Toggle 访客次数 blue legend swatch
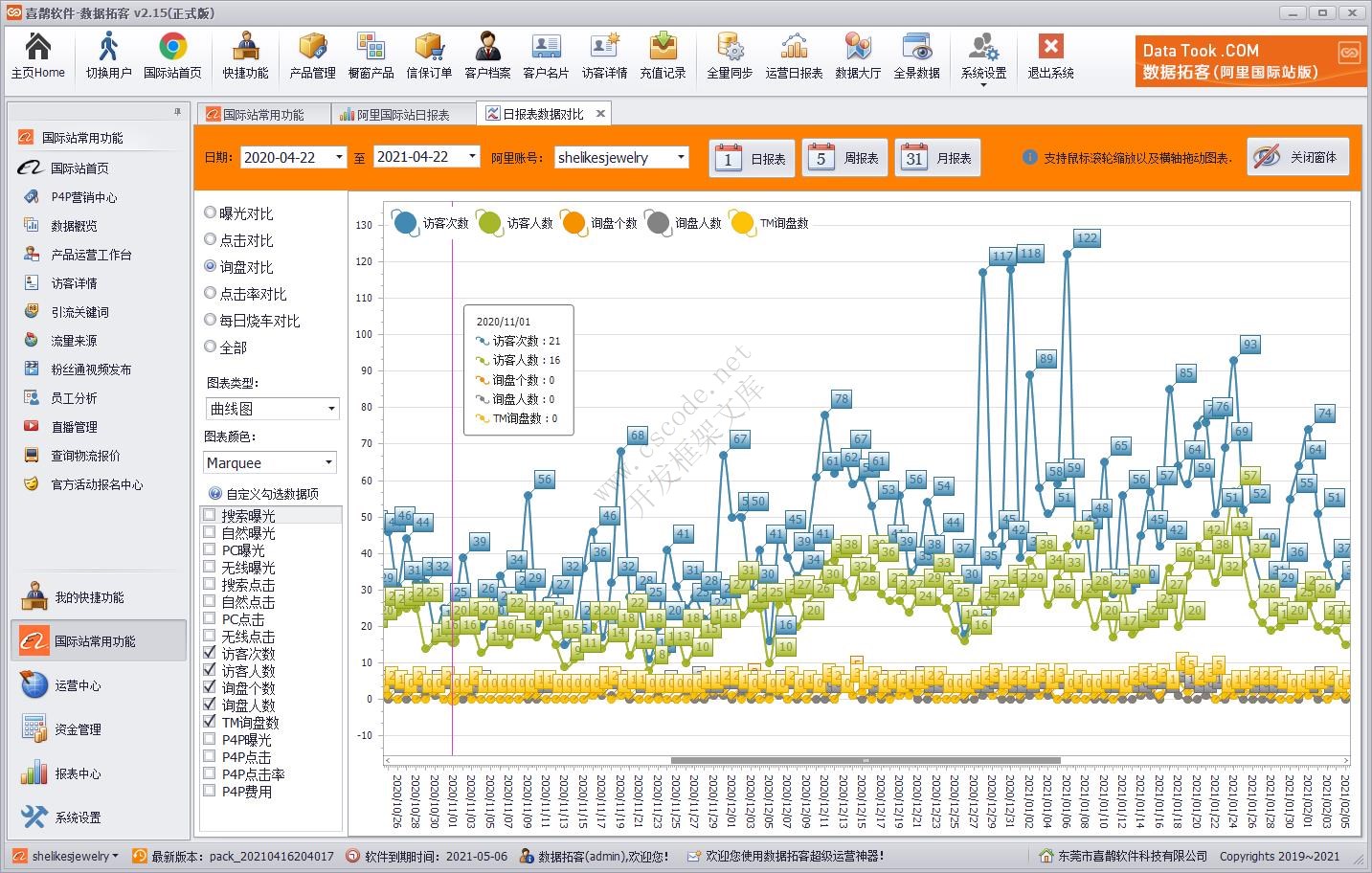Screen dimensions: 1372x873 pyautogui.click(x=405, y=223)
